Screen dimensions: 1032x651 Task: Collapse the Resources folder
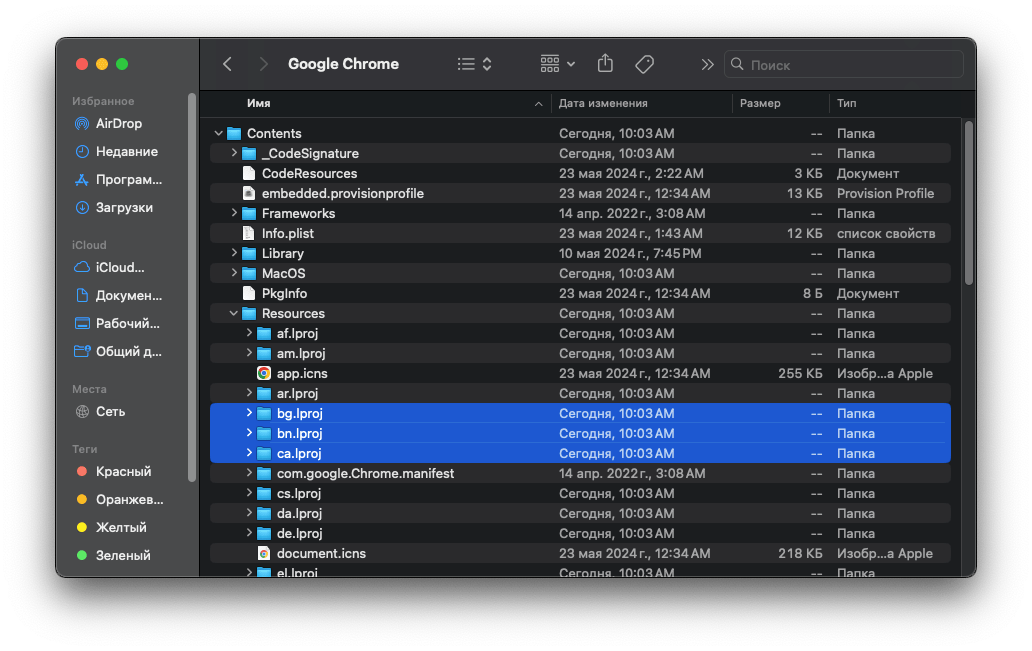pos(234,313)
